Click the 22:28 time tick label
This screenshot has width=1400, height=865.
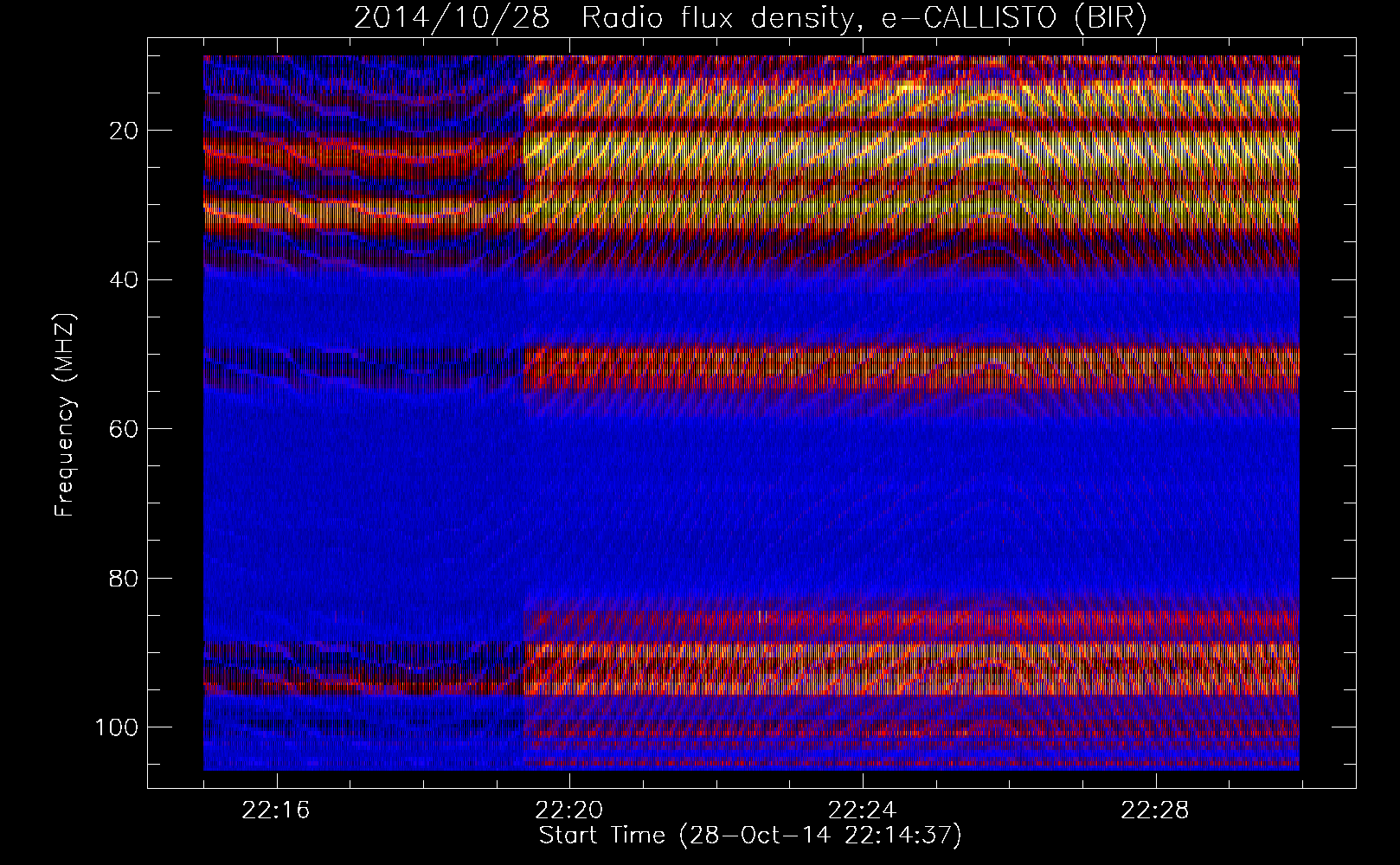(1155, 811)
